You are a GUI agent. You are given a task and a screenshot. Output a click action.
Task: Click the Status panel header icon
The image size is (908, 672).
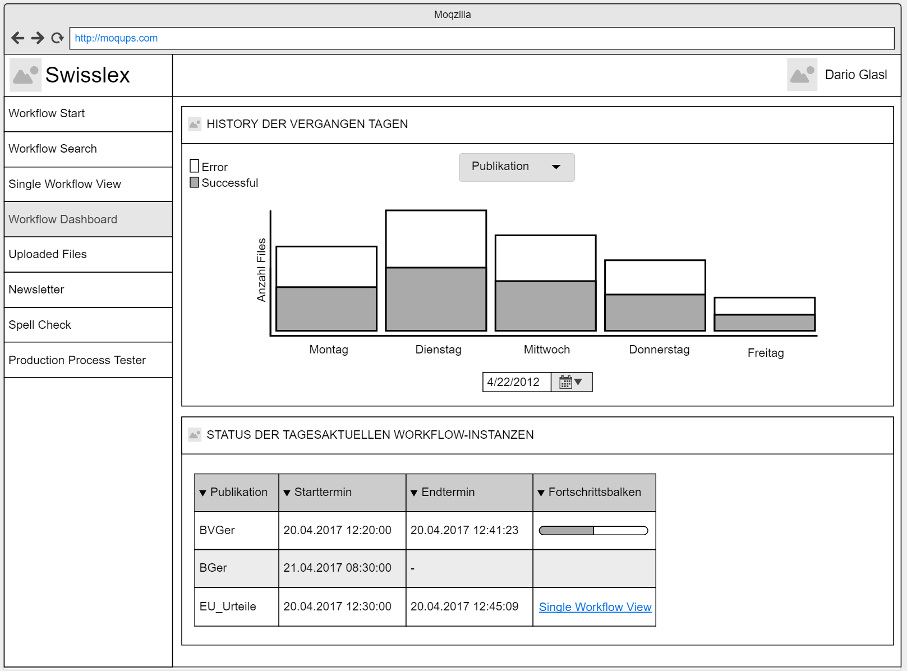click(195, 434)
